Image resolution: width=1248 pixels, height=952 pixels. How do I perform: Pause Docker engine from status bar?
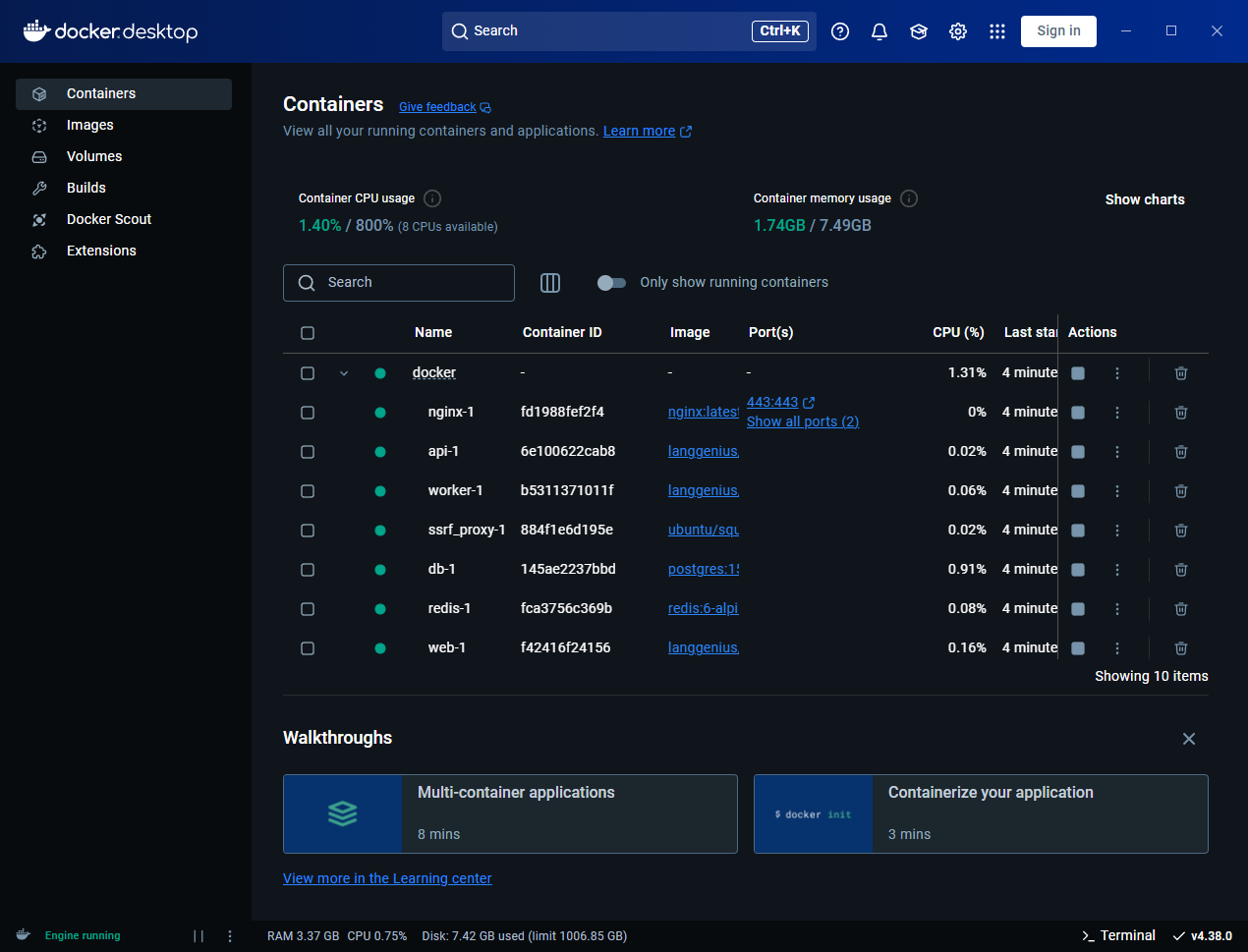pos(199,936)
